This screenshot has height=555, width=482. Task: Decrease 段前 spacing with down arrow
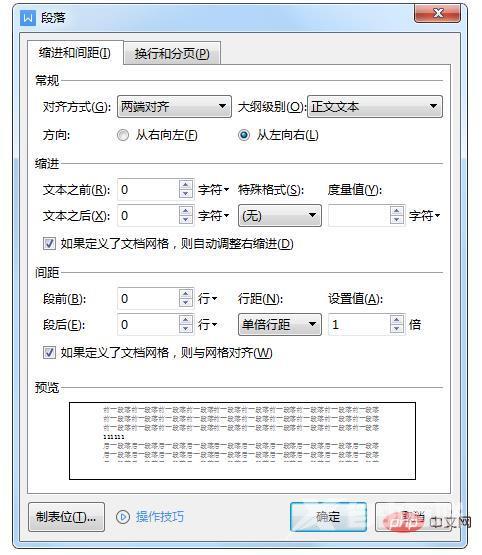tap(186, 303)
